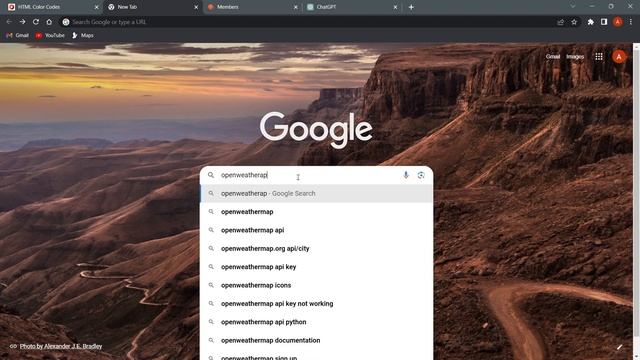Screen dimensions: 640x360
Task: Search by image with Google Lens icon
Action: click(421, 175)
